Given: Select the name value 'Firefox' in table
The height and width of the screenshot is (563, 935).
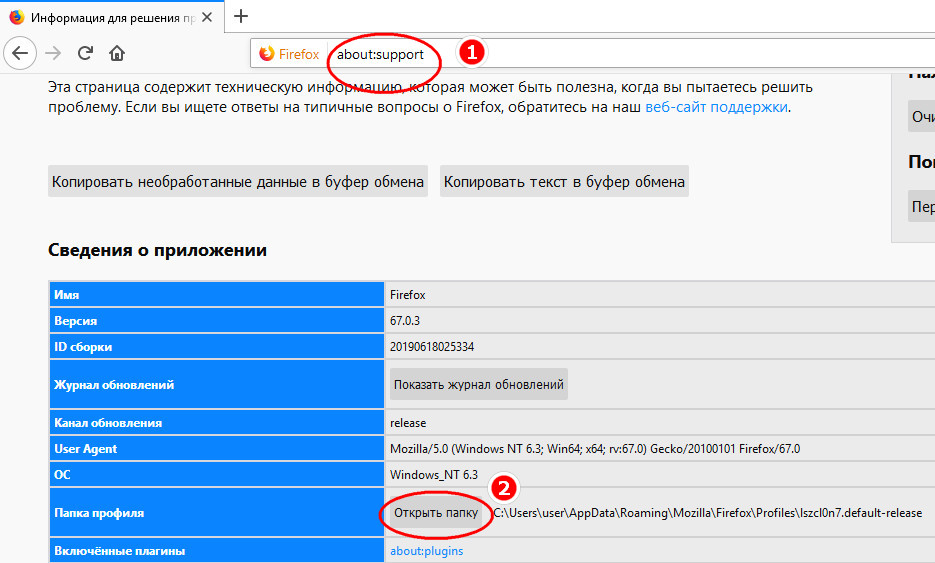Looking at the screenshot, I should point(408,295).
